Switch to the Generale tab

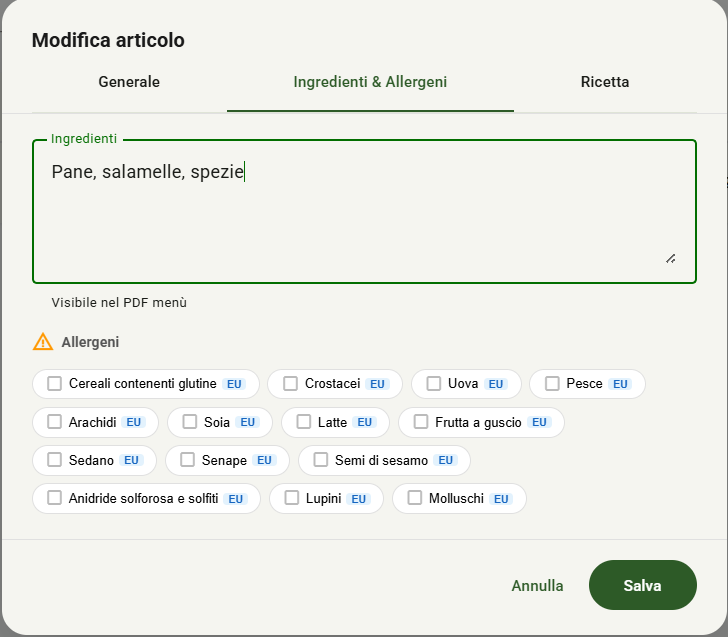pos(129,82)
